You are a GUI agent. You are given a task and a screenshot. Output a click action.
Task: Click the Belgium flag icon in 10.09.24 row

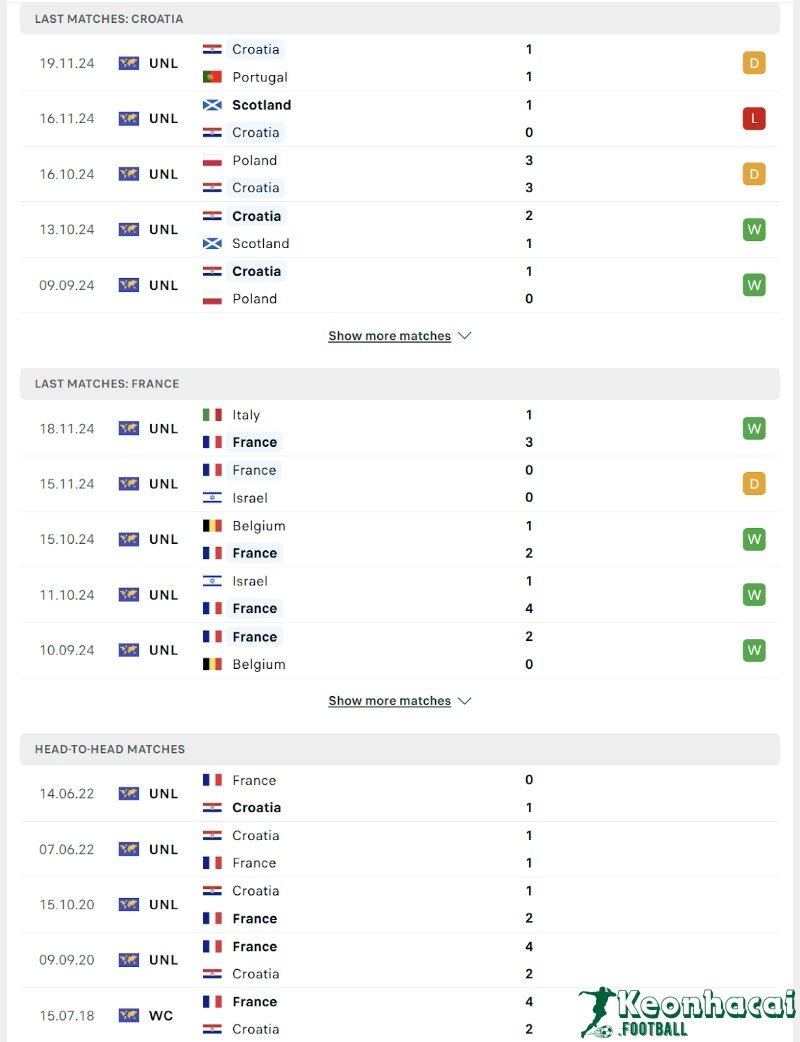coord(211,663)
